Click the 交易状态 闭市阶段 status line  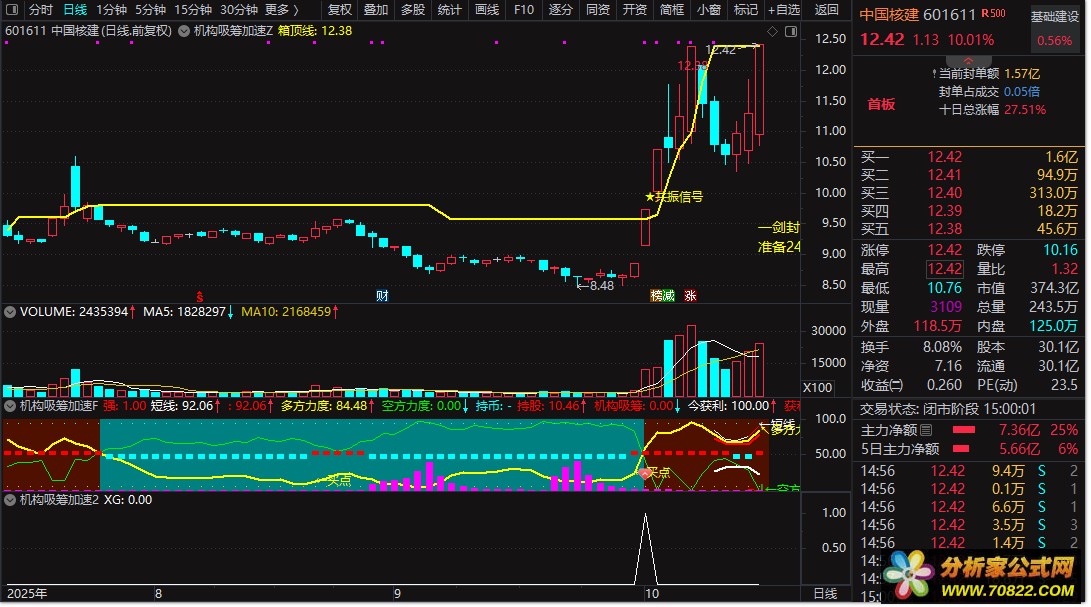[948, 409]
